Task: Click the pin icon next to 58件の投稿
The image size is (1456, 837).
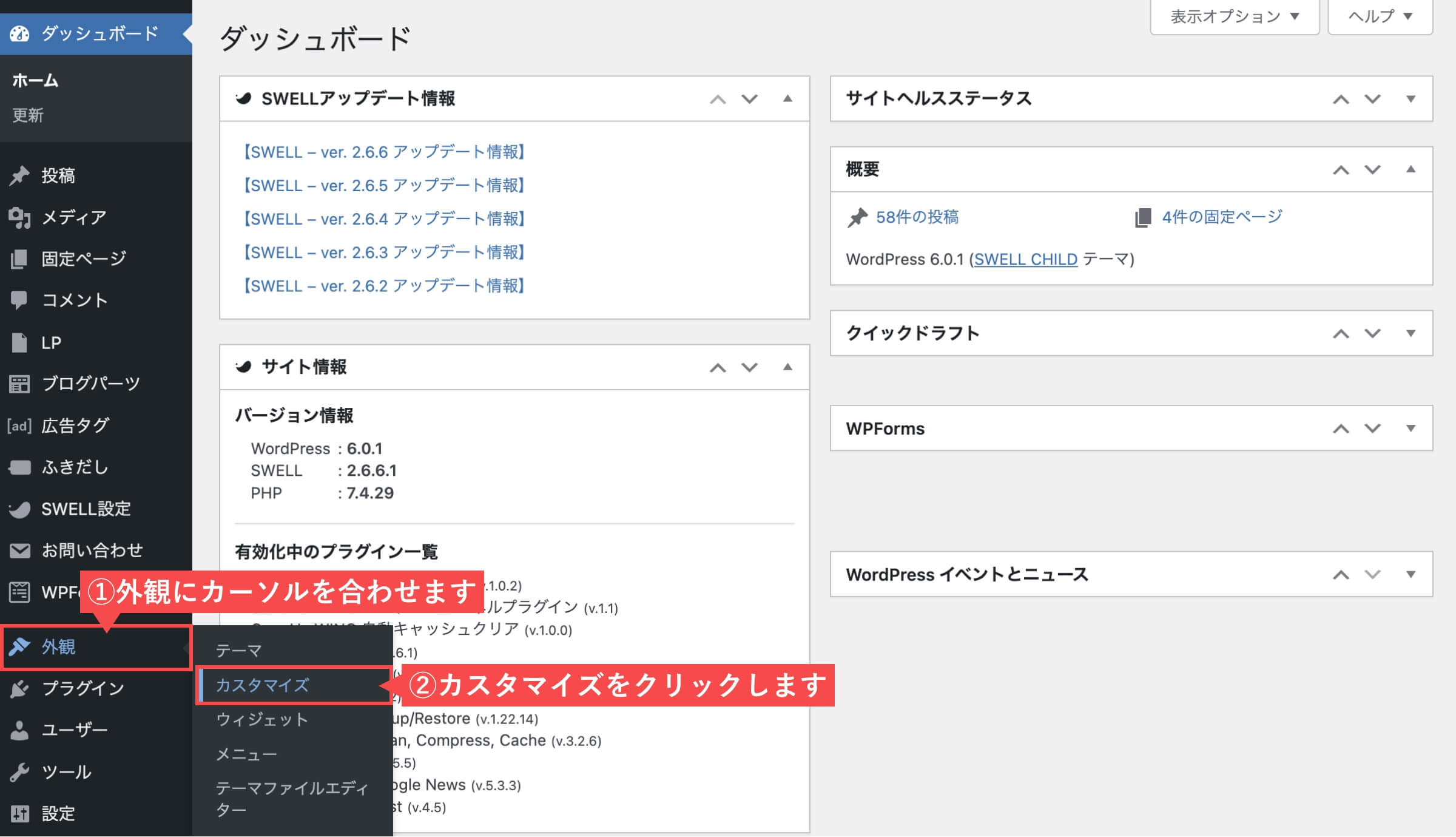Action: pyautogui.click(x=857, y=217)
